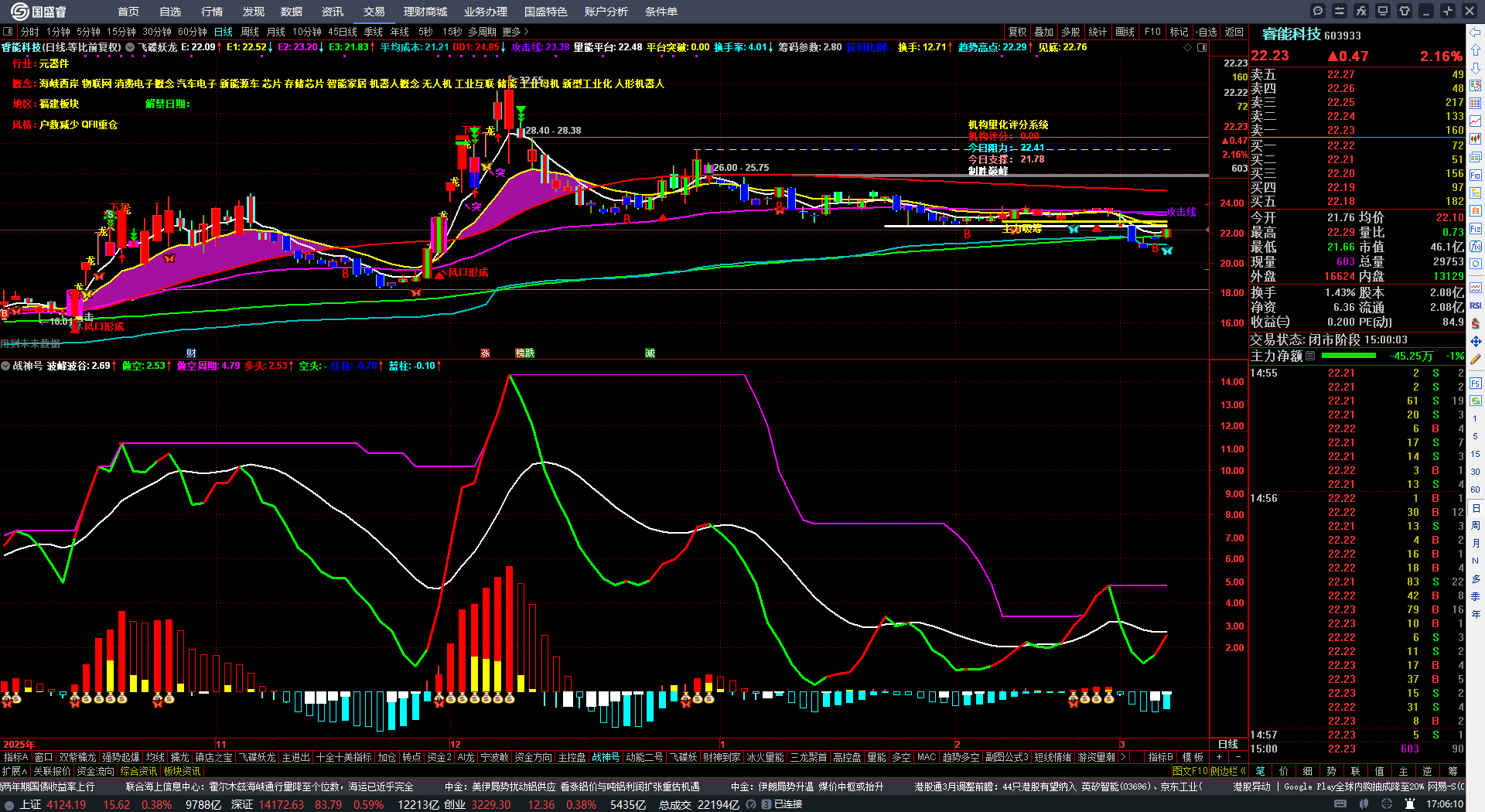Click the down arrow in right sidebar
Viewport: 1485px width, 812px height.
(x=1476, y=68)
